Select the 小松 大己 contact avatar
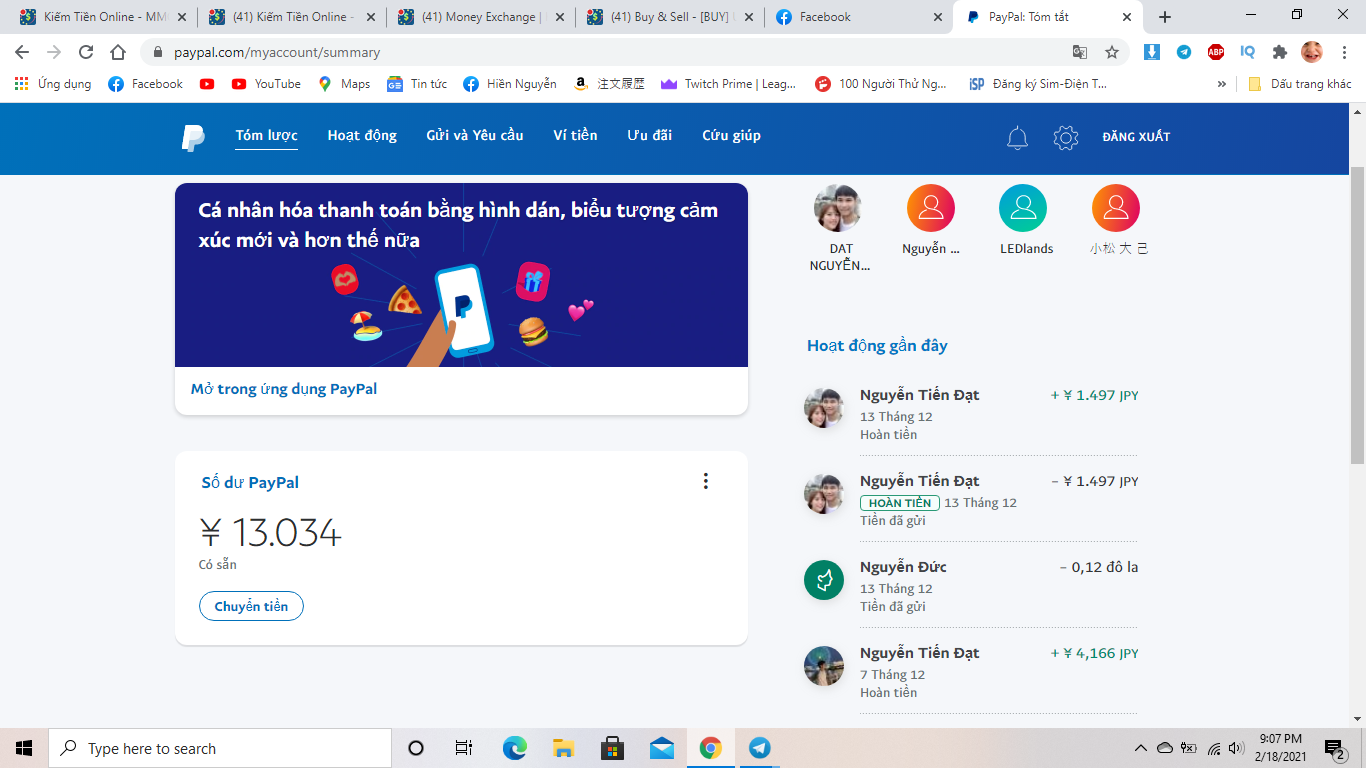This screenshot has width=1366, height=768. pos(1116,208)
